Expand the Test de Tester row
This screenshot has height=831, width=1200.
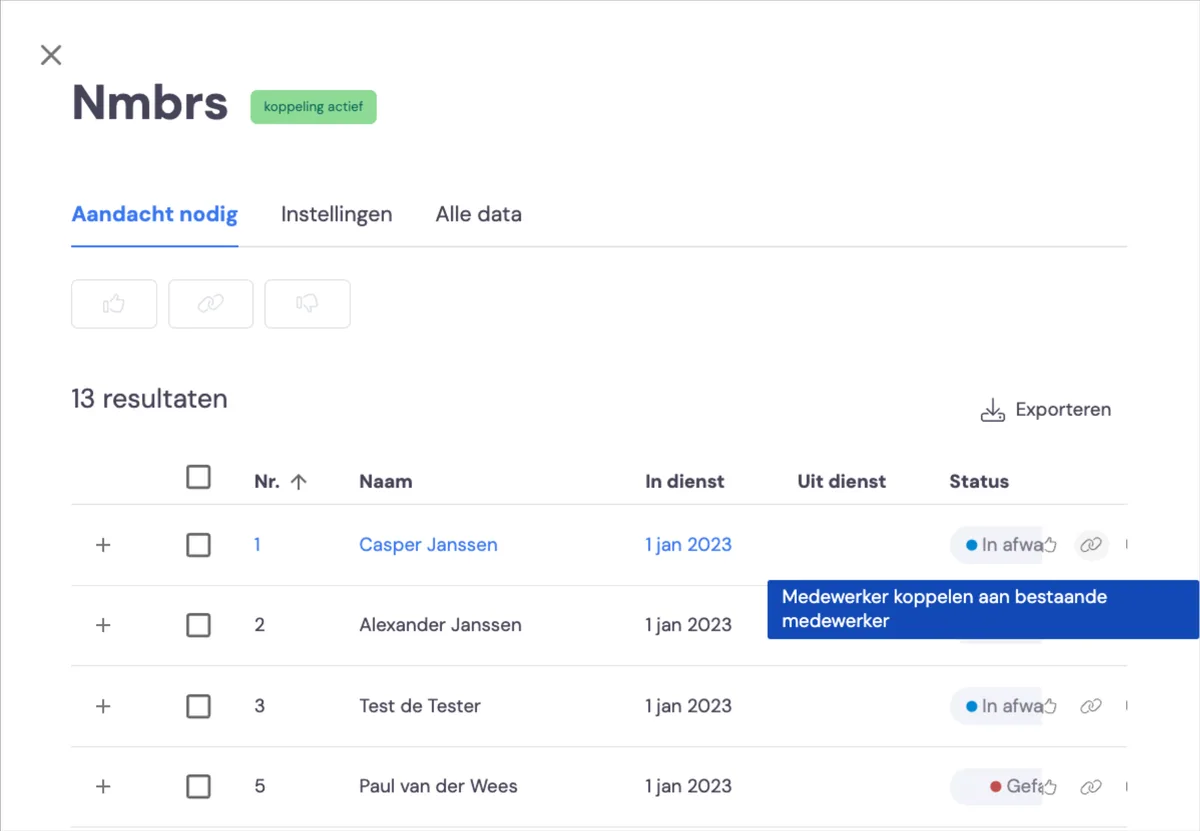tap(103, 706)
